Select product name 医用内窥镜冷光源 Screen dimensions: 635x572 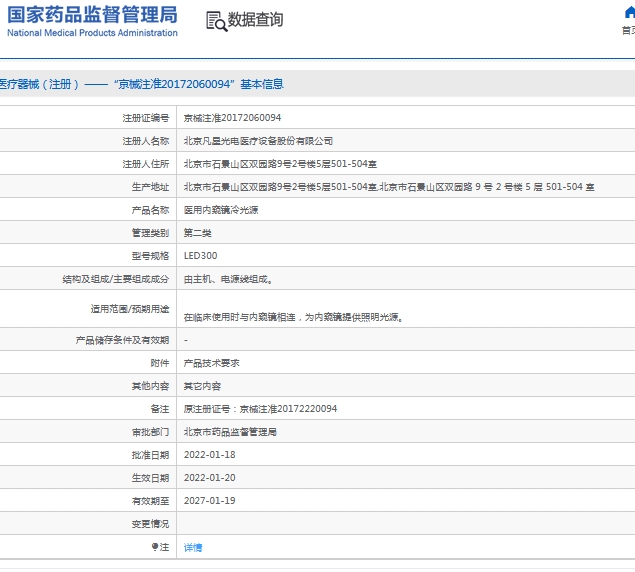click(x=221, y=210)
